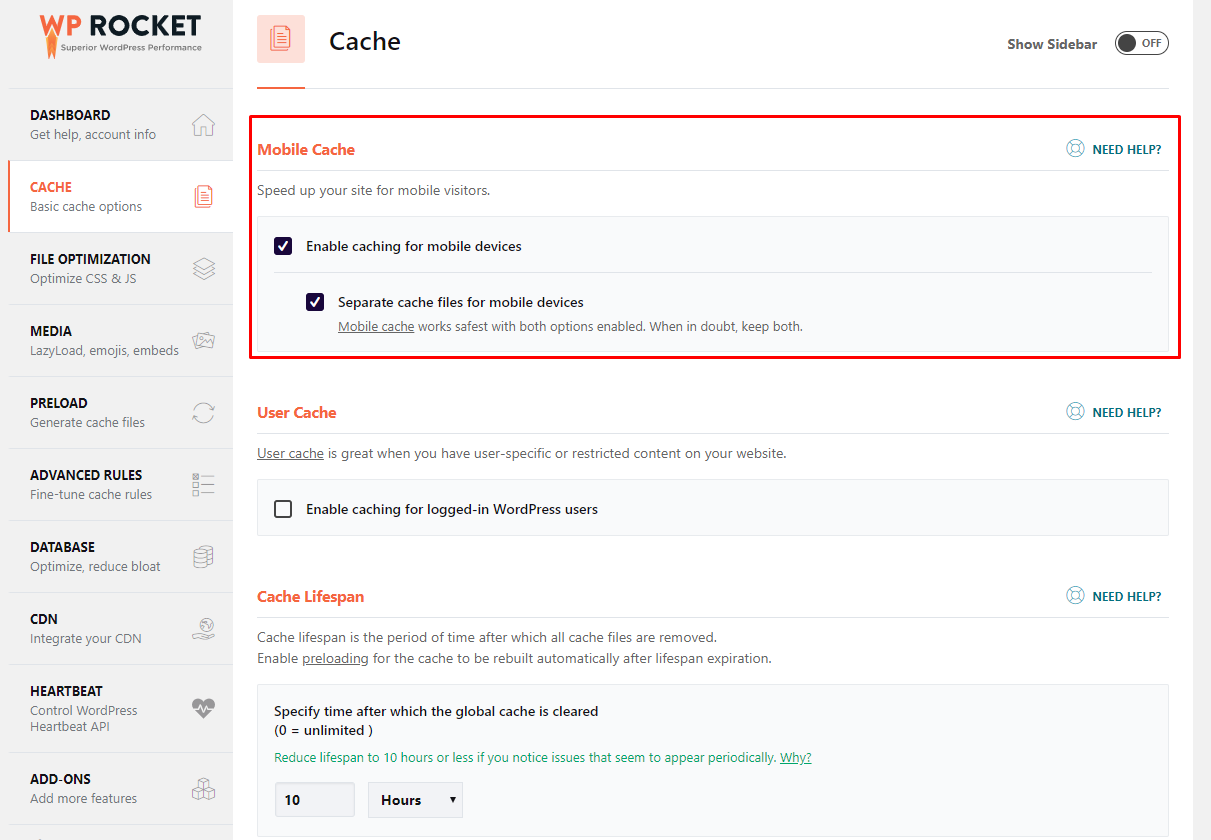Click the Advanced Rules checklist icon
The height and width of the screenshot is (840, 1211).
pyautogui.click(x=203, y=485)
